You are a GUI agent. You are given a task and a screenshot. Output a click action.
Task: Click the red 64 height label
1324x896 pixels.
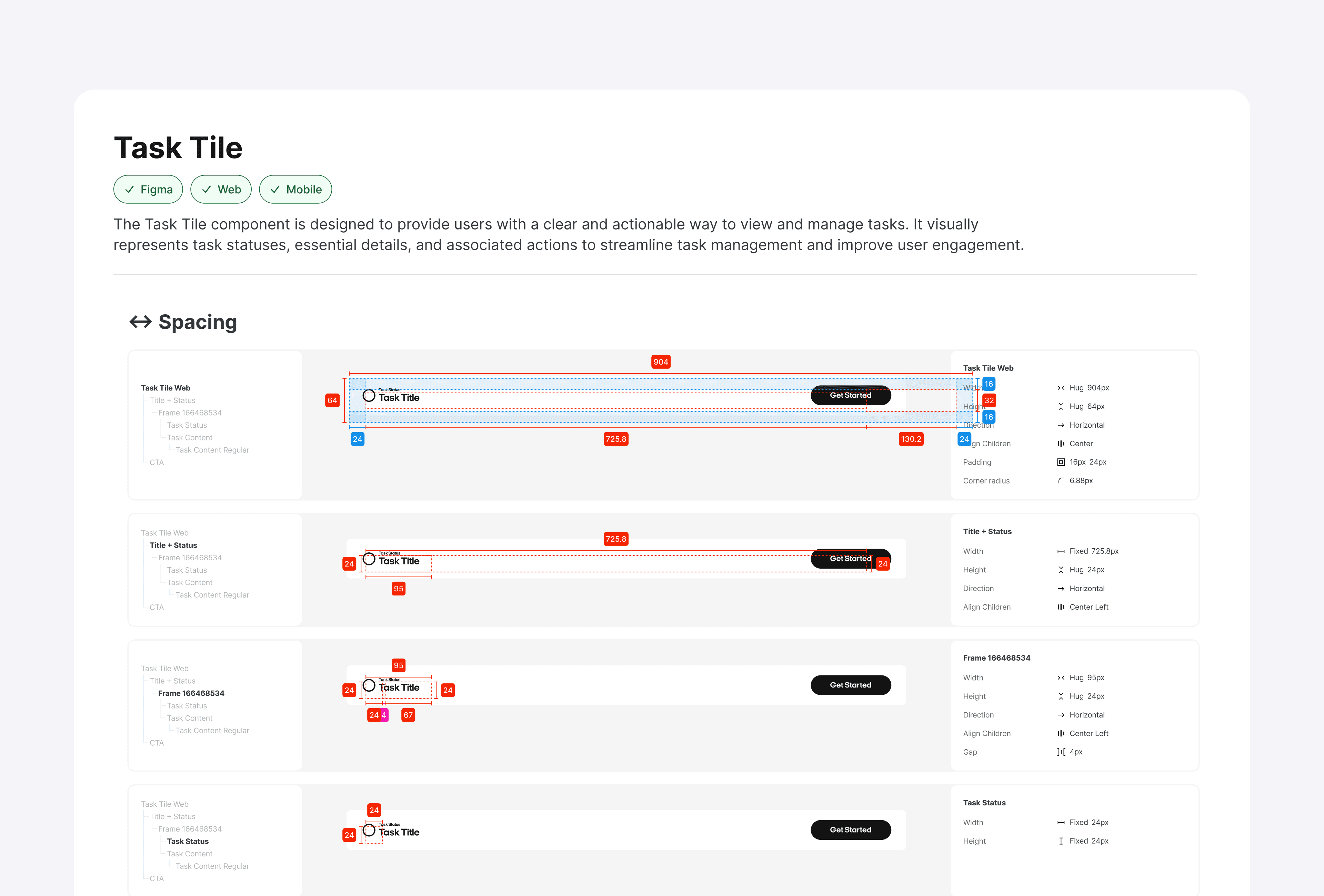(x=332, y=401)
